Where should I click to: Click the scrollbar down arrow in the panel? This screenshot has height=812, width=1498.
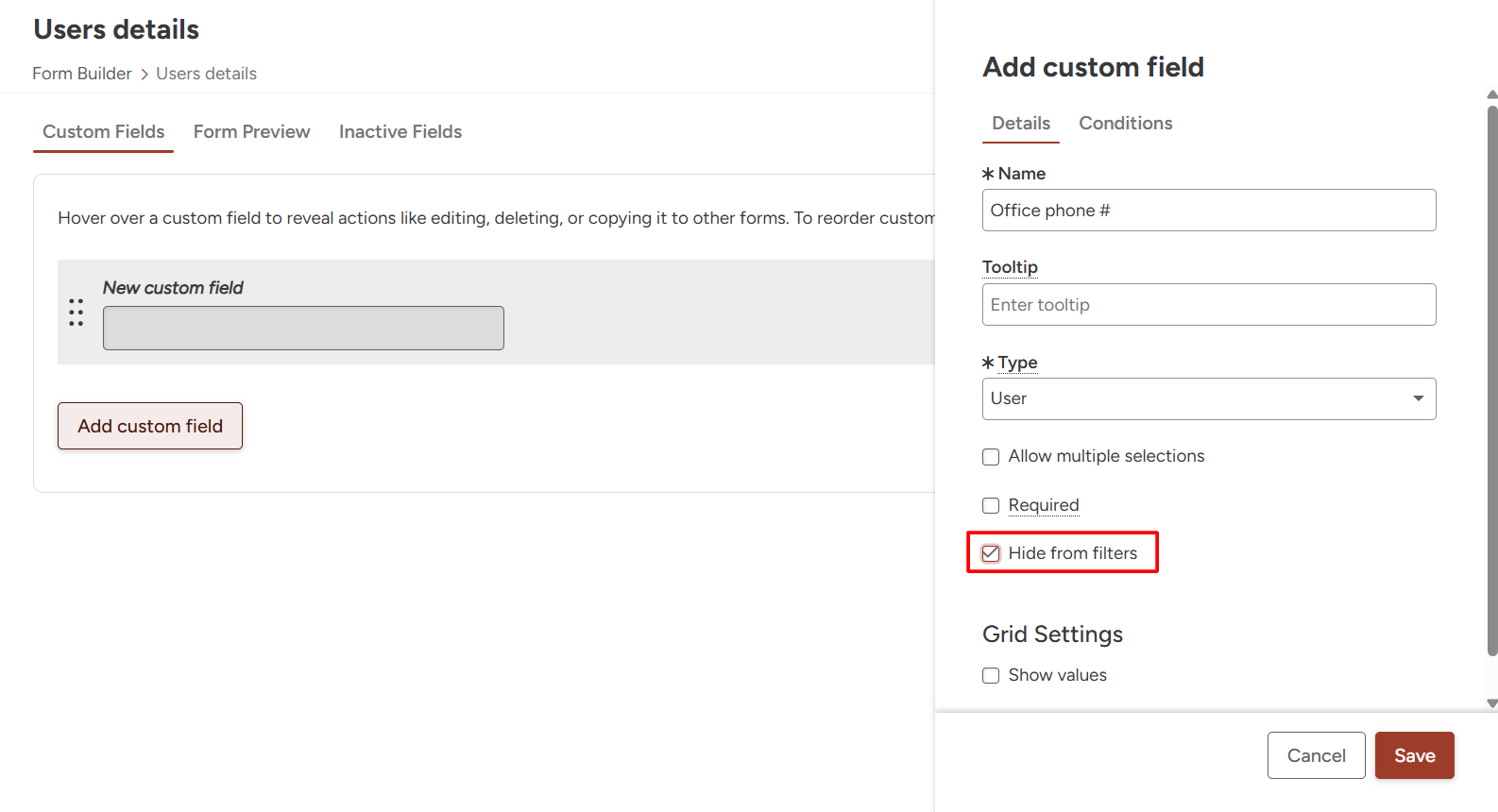(1491, 703)
